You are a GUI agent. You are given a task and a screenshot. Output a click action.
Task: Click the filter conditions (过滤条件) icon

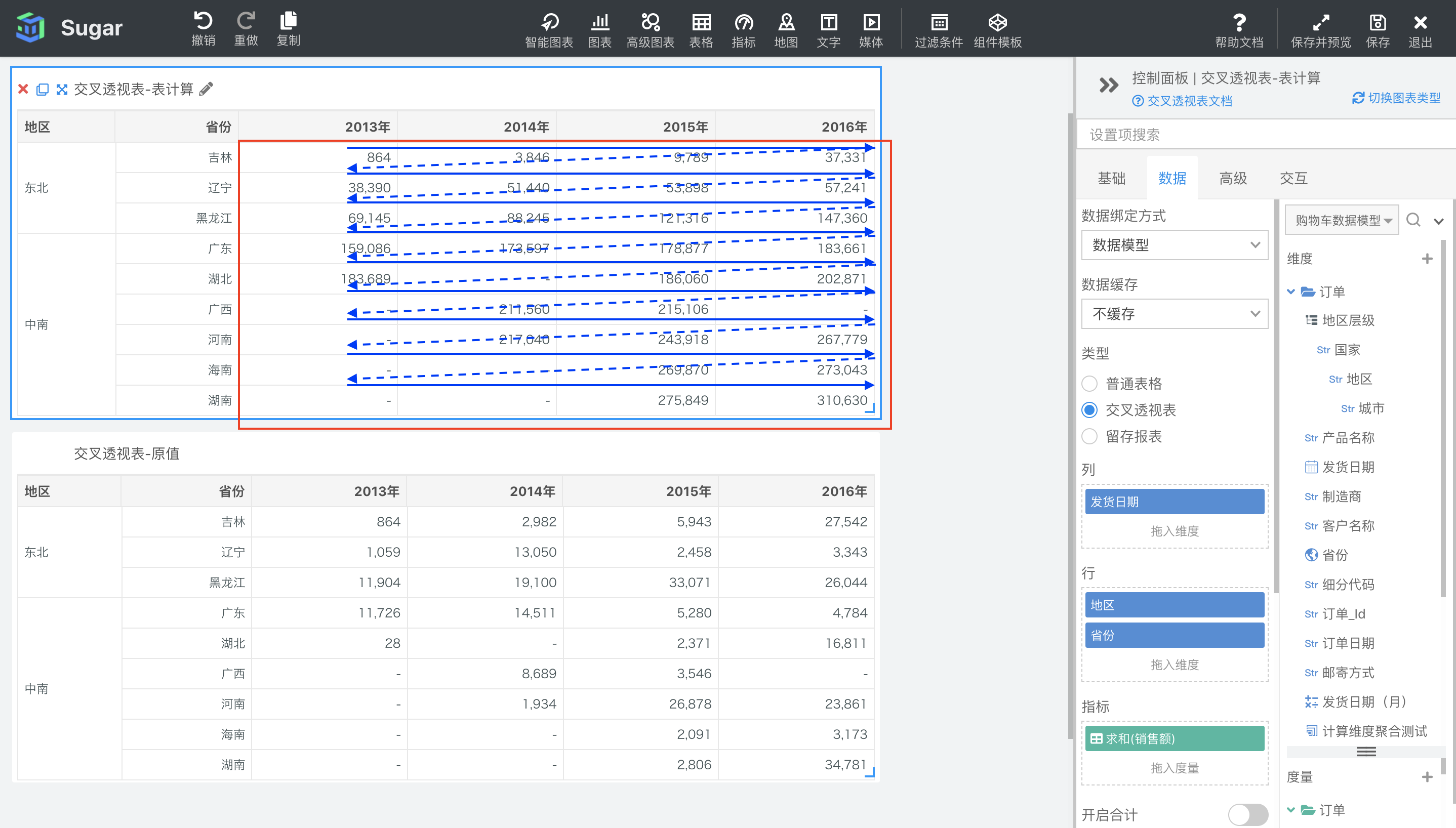939,23
